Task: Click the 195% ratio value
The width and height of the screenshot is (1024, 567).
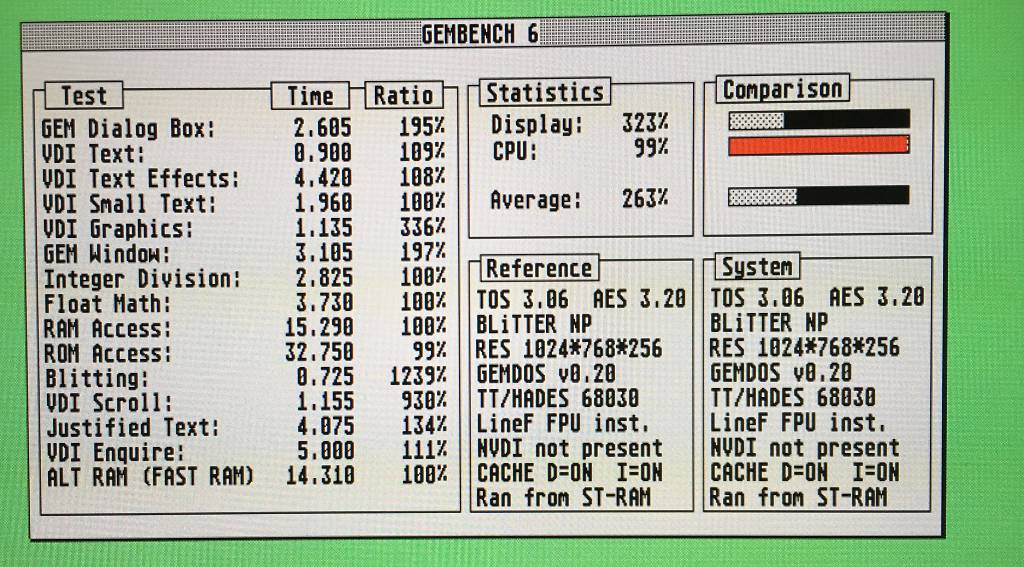Action: click(422, 127)
